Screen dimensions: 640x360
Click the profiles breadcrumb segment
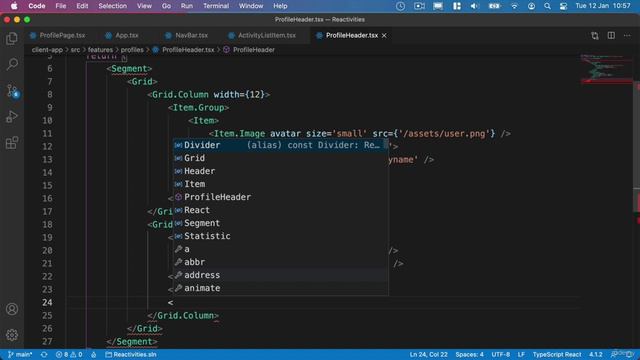pyautogui.click(x=132, y=50)
